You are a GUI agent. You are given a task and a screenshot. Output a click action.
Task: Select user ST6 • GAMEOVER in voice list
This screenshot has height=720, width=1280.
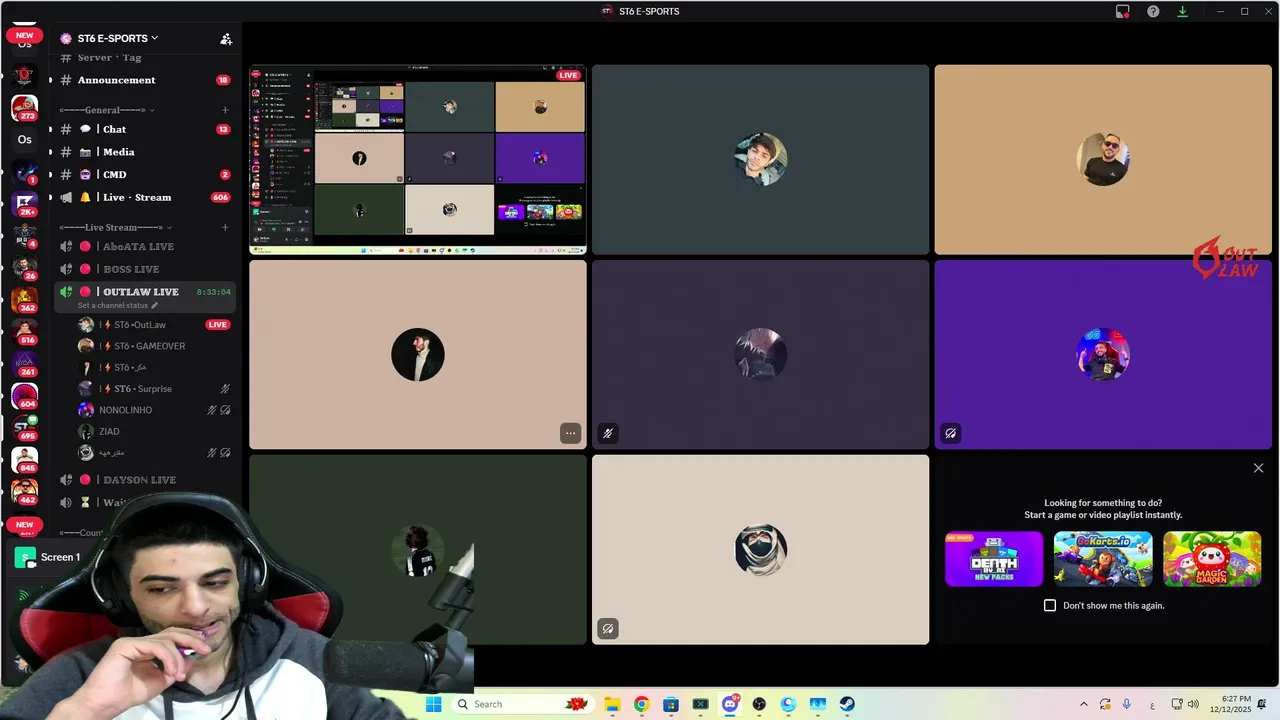point(155,346)
